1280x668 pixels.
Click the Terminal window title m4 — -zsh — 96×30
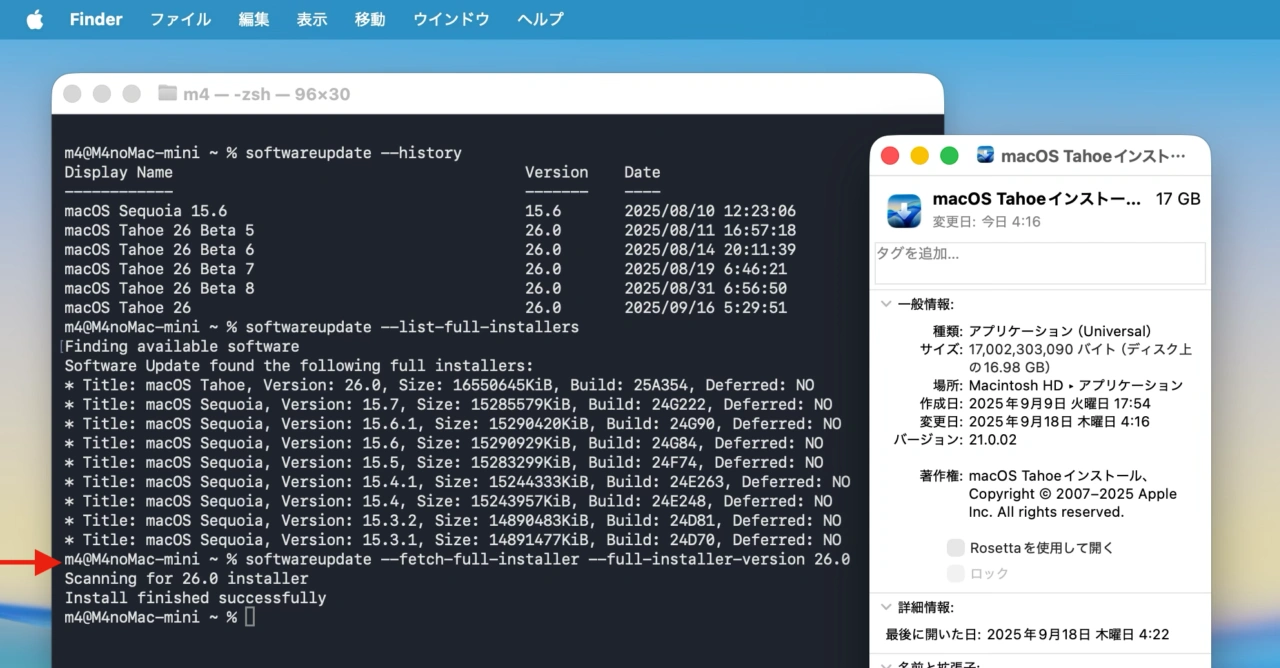(265, 93)
